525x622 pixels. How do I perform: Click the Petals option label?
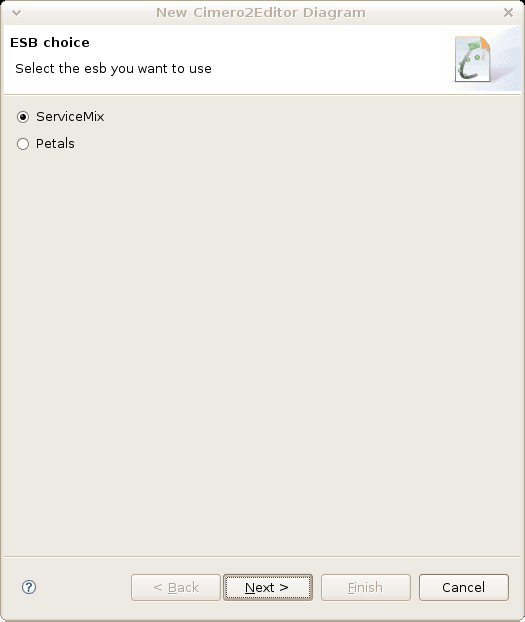(x=55, y=144)
